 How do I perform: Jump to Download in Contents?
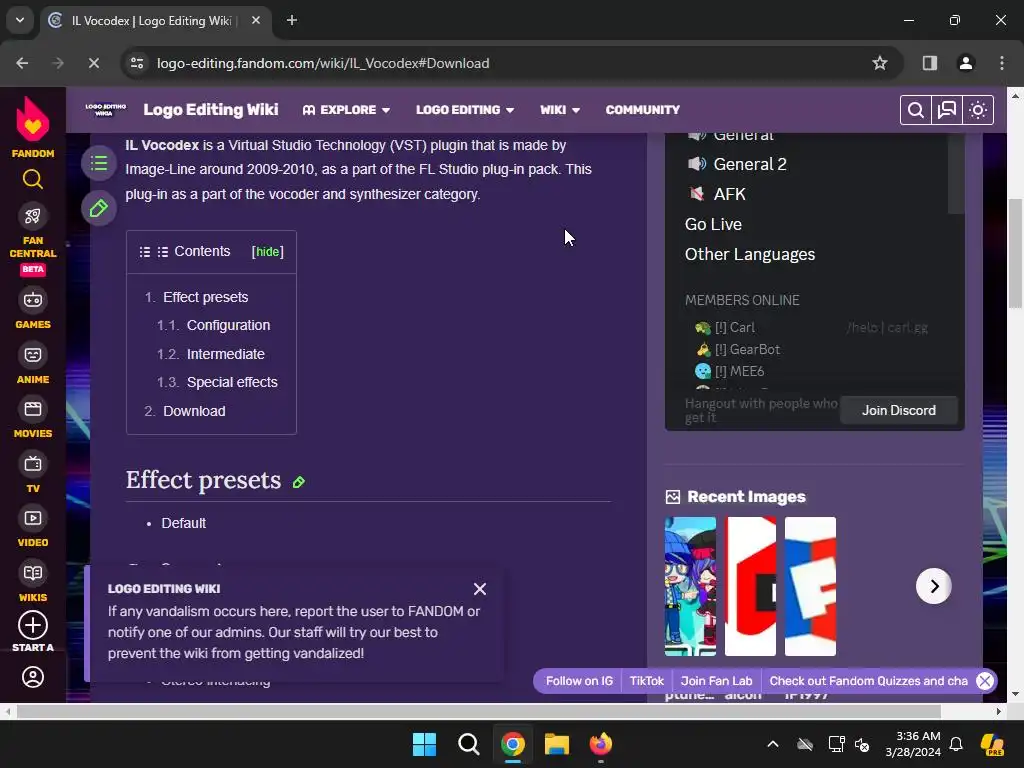tap(194, 411)
